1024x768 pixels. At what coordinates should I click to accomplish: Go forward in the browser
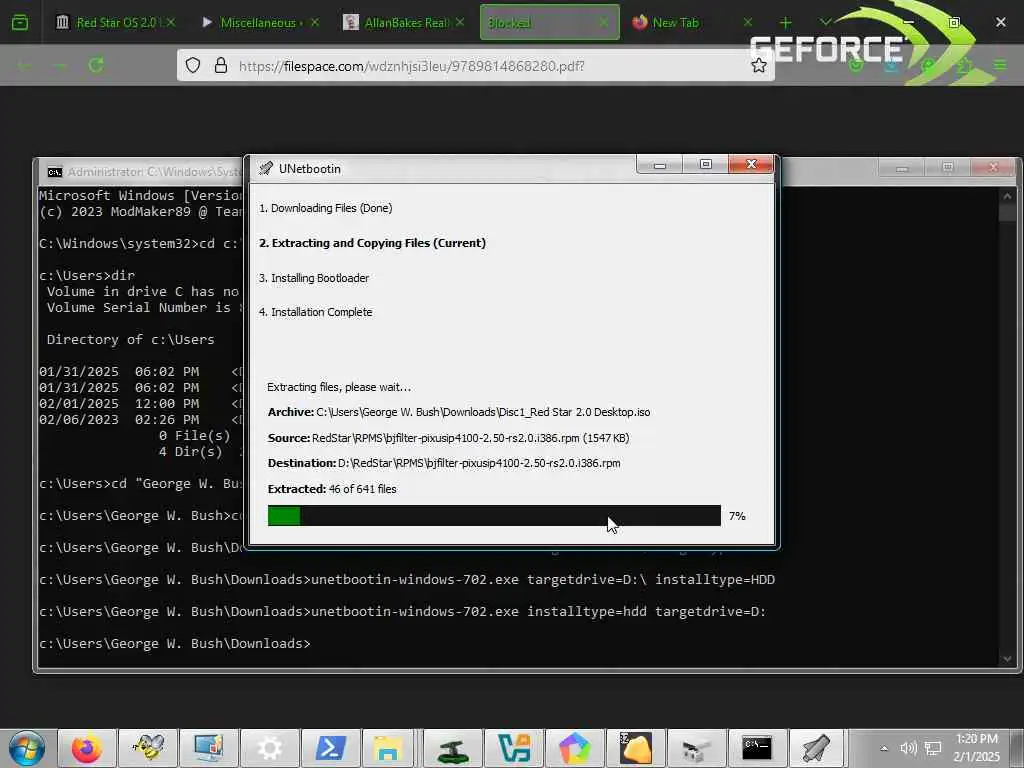tap(60, 65)
